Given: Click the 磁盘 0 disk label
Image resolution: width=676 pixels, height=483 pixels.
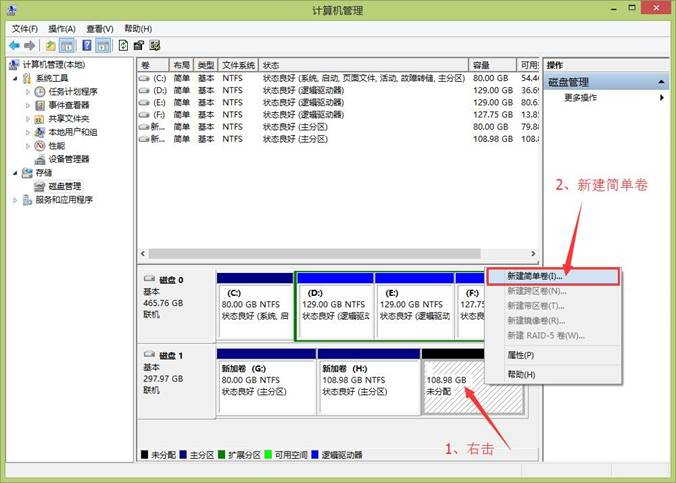Looking at the screenshot, I should (x=171, y=280).
